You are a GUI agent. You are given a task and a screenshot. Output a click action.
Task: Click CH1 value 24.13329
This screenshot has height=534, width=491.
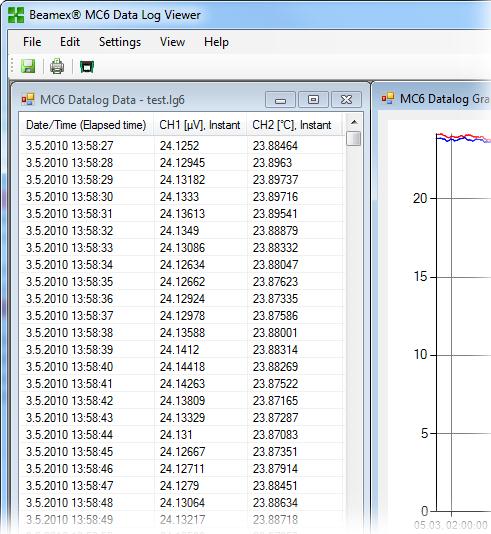183,418
